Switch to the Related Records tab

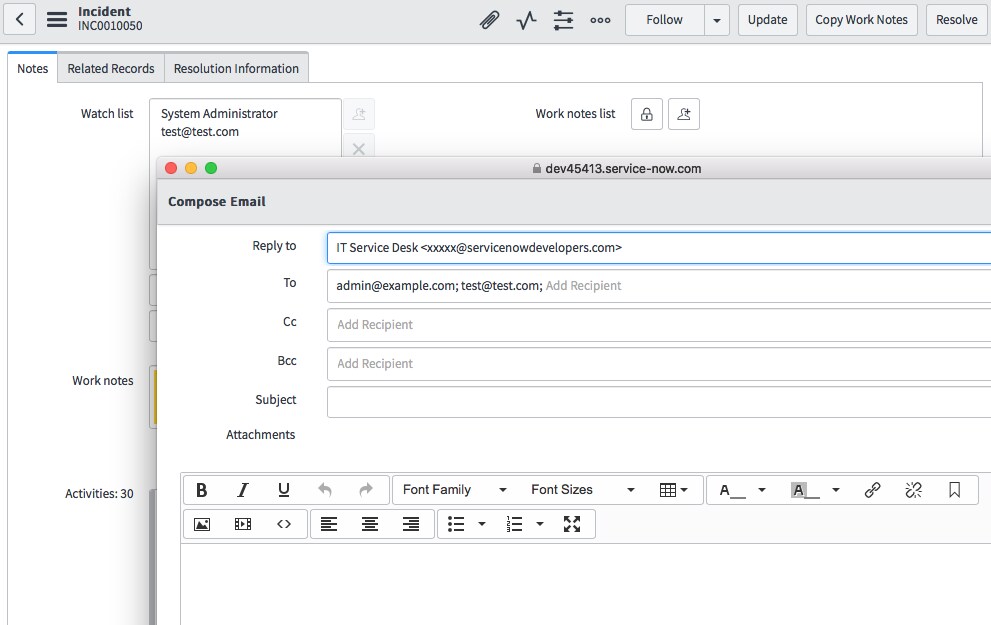[x=111, y=68]
